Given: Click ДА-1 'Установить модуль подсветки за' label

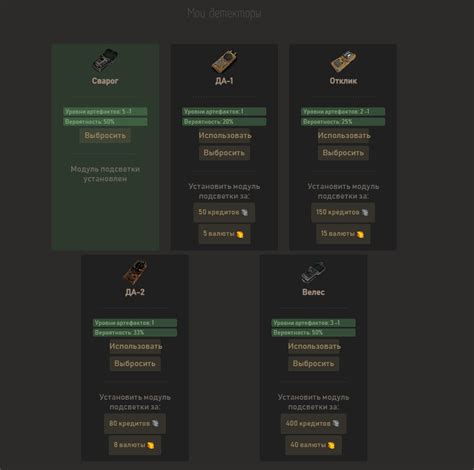Looking at the screenshot, I should pos(224,191).
